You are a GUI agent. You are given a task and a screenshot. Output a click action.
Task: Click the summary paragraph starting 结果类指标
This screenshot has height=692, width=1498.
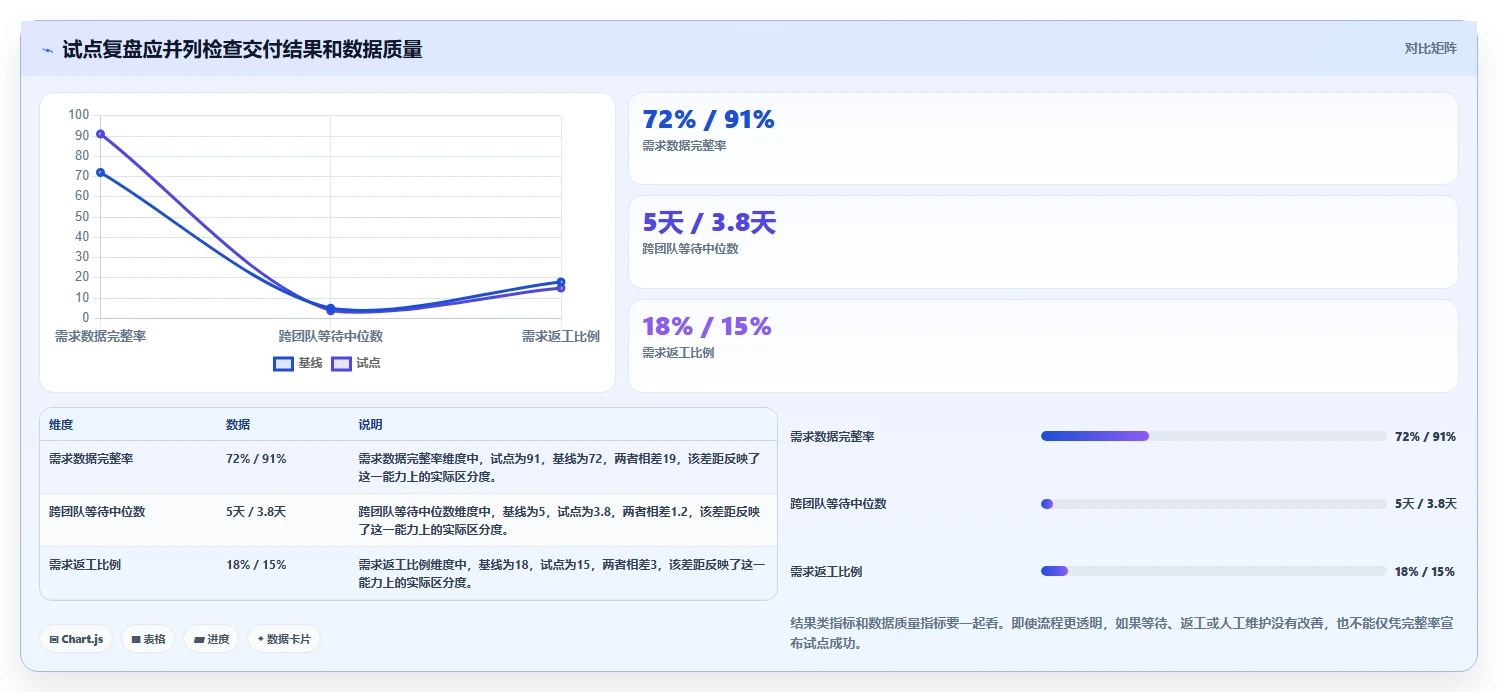point(1121,633)
